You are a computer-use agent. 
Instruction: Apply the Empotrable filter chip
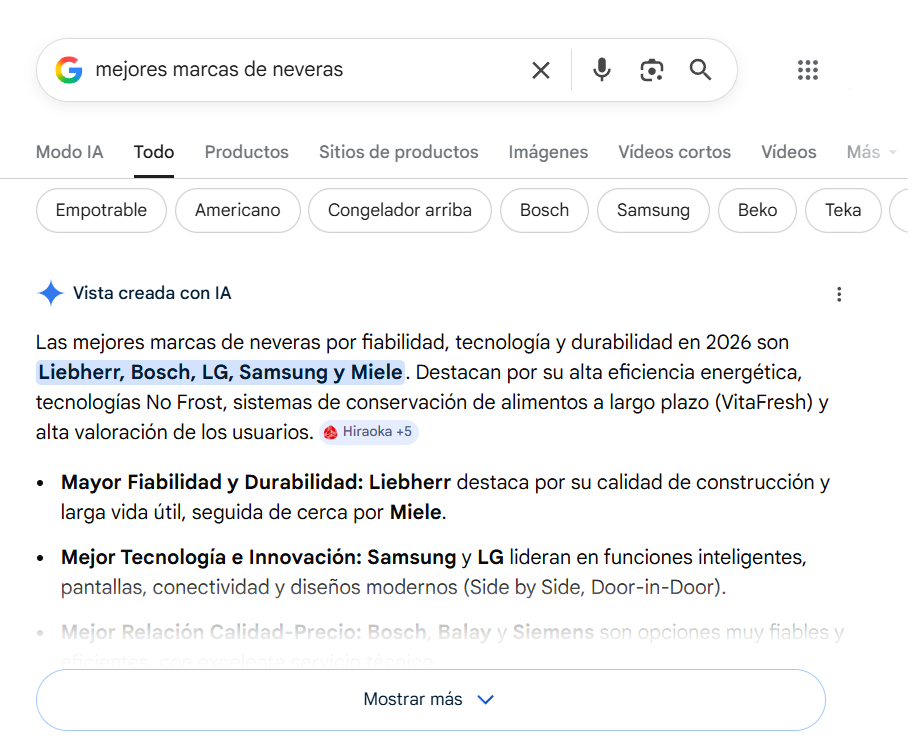pyautogui.click(x=101, y=210)
